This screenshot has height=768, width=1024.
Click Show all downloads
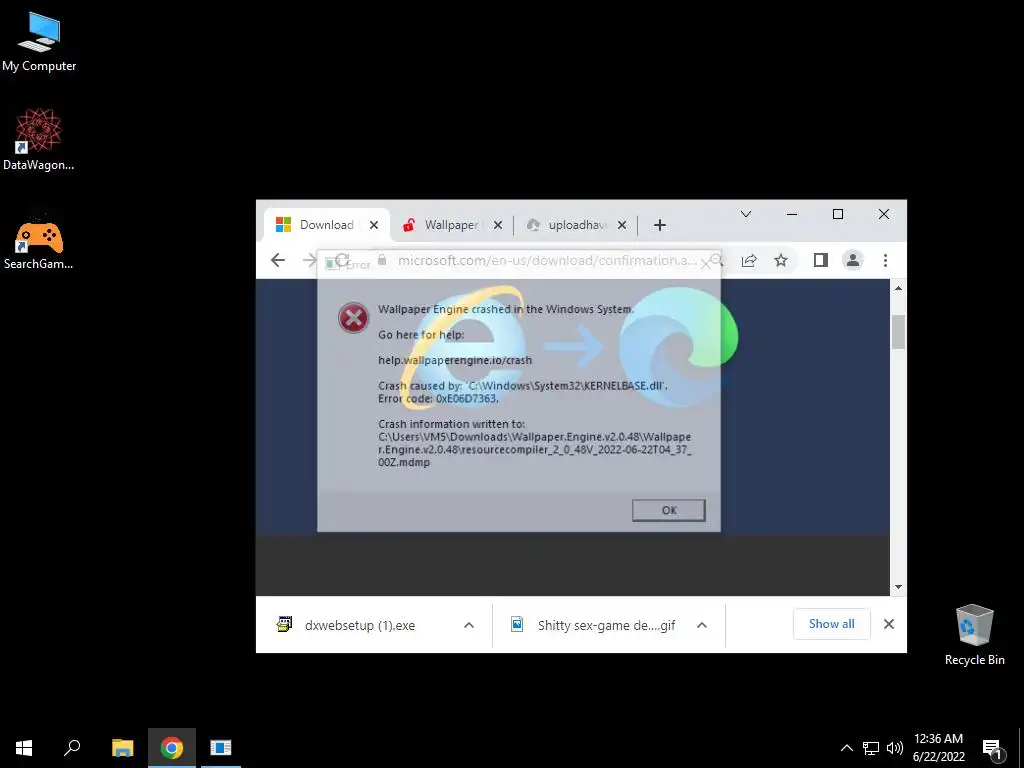pyautogui.click(x=831, y=624)
